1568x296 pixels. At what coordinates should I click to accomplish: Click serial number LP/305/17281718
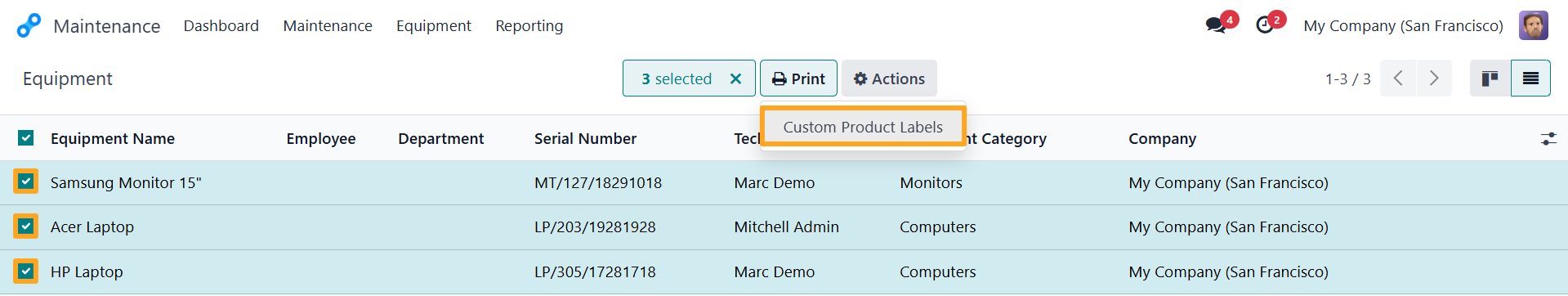tap(595, 272)
